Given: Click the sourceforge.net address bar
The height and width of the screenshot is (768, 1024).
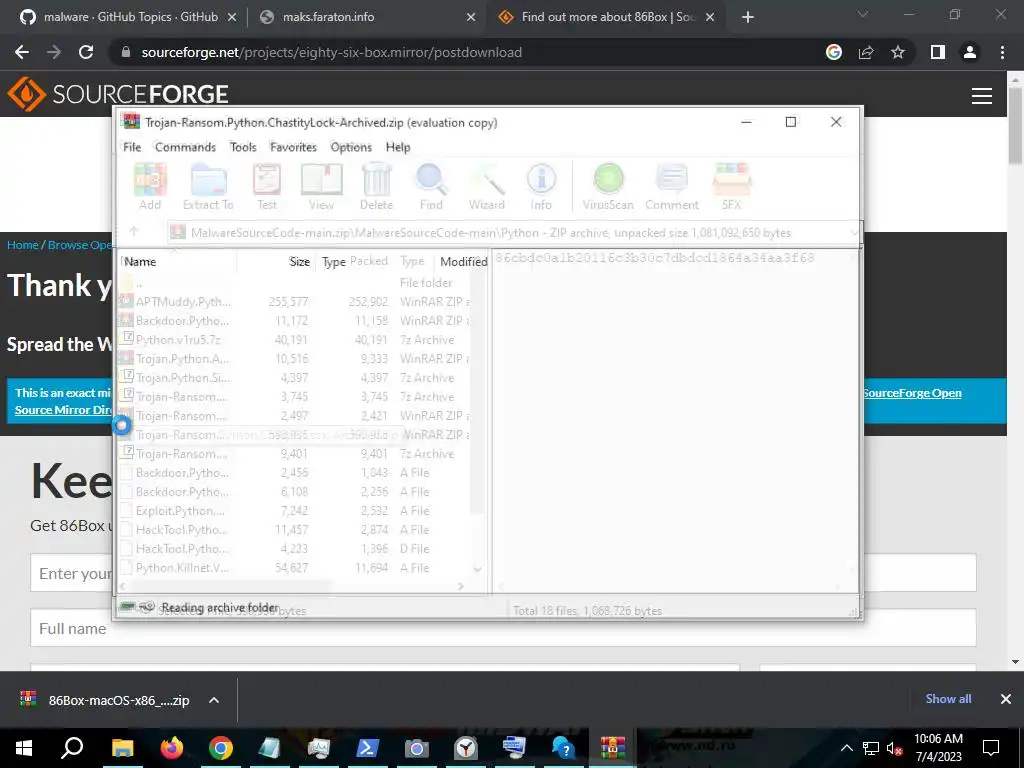Looking at the screenshot, I should (457, 52).
